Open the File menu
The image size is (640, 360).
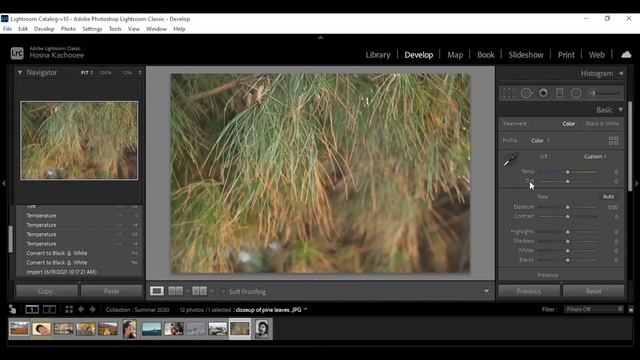click(x=7, y=29)
